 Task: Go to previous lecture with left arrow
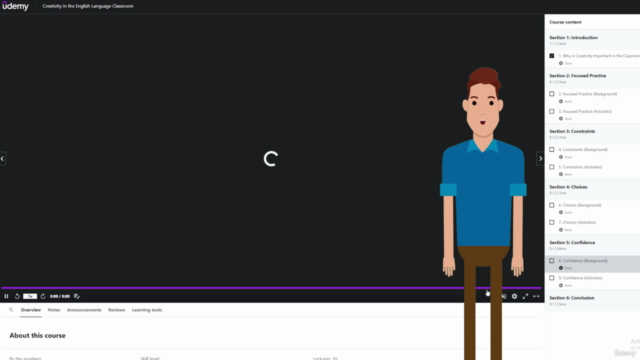tap(2, 159)
